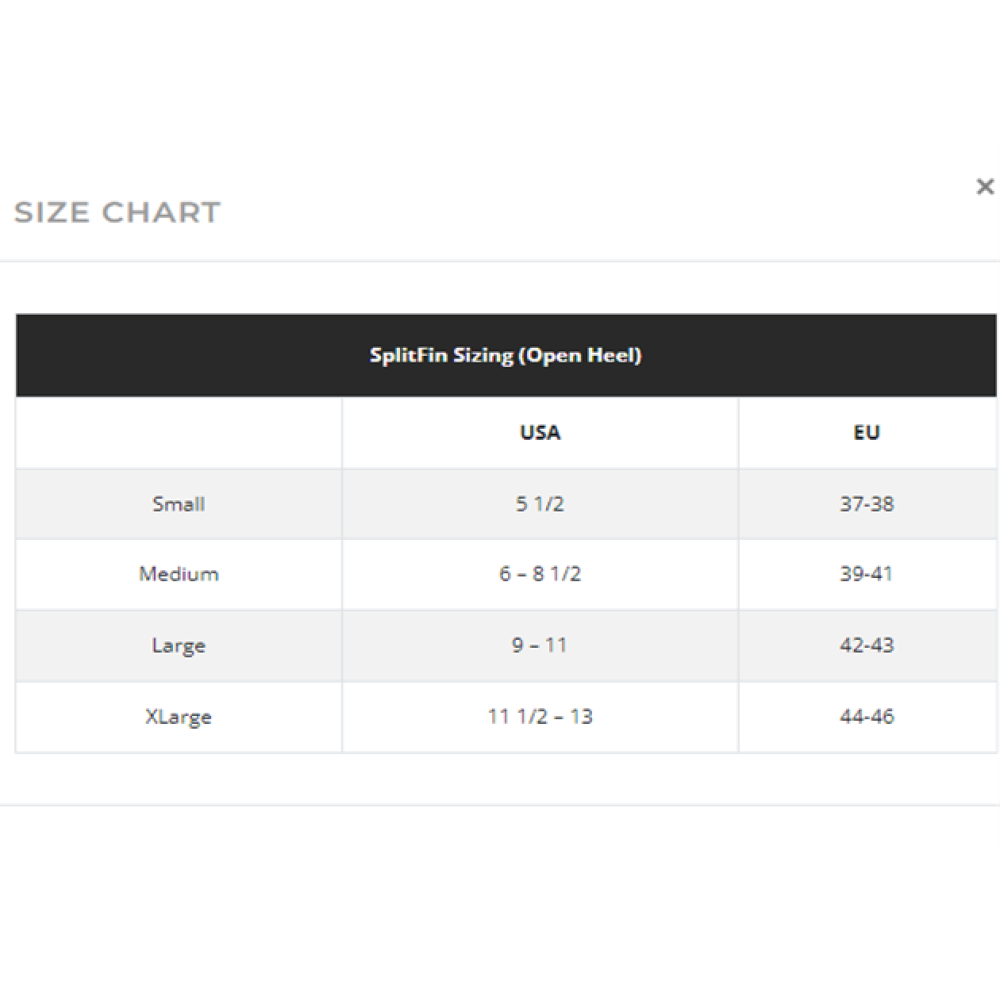Click the USA column header
This screenshot has width=1000, height=1000.
[540, 432]
